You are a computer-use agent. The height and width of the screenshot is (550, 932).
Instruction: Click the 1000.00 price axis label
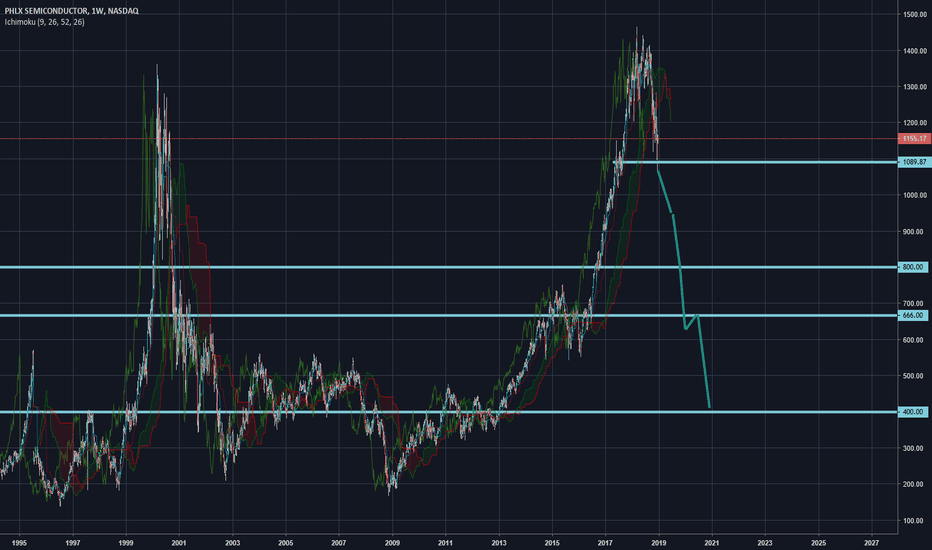[x=915, y=195]
